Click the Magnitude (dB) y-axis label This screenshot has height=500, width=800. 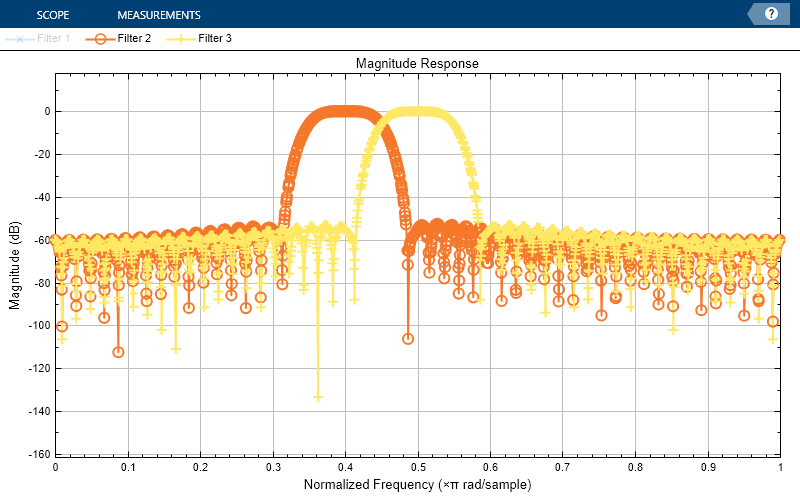click(x=14, y=265)
